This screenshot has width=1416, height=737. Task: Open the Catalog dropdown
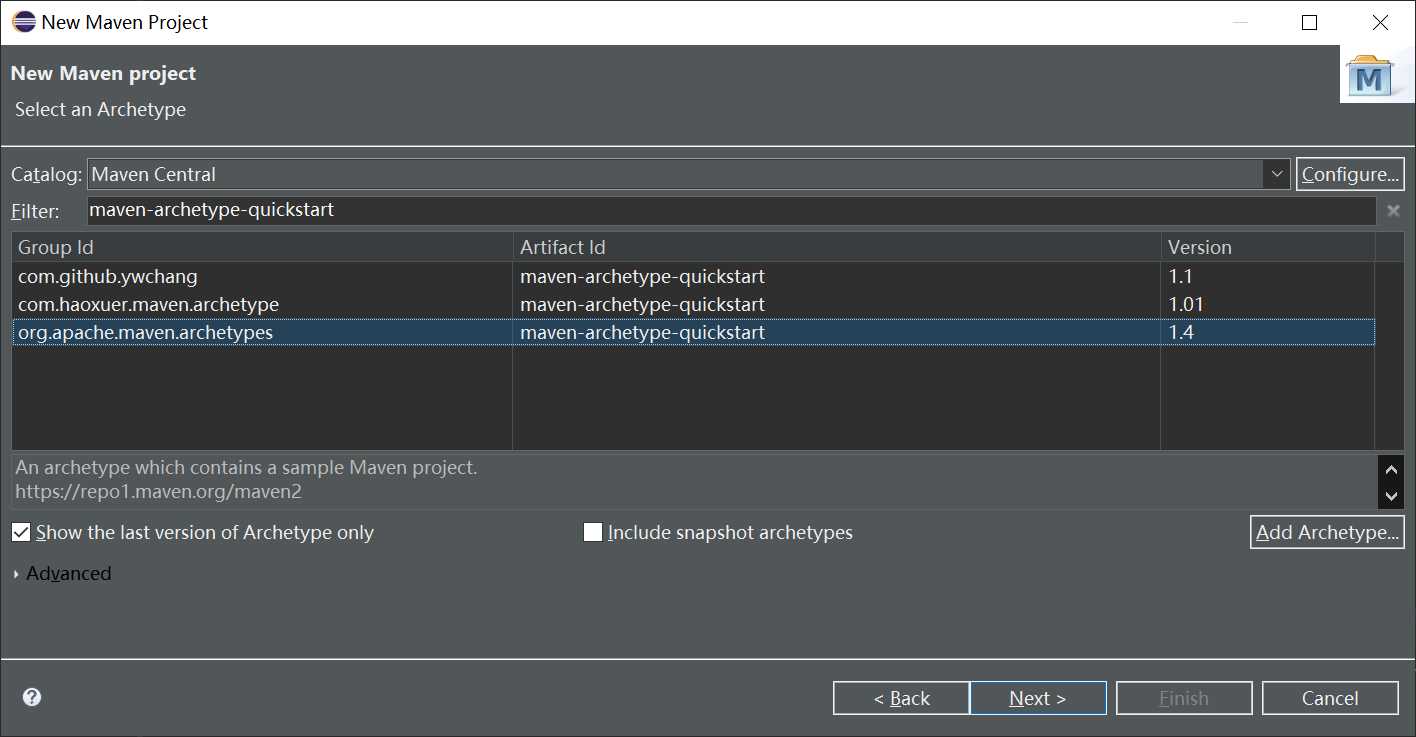tap(1277, 174)
